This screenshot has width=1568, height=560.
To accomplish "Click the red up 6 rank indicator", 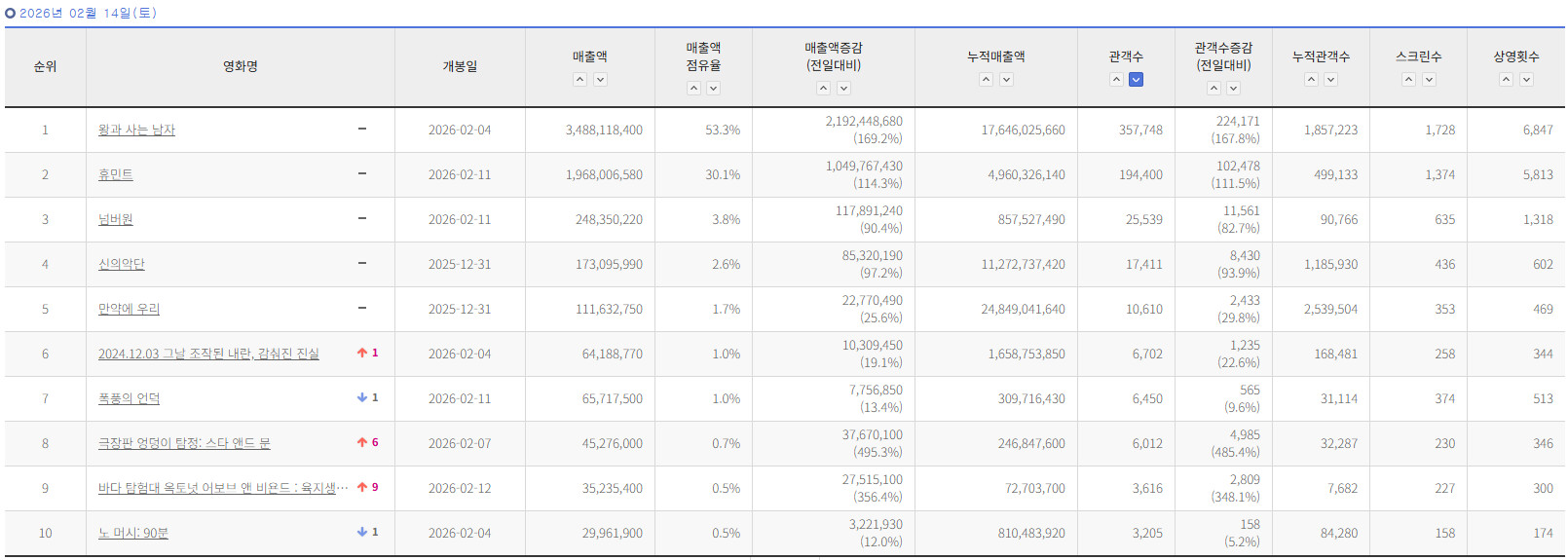I will [368, 442].
